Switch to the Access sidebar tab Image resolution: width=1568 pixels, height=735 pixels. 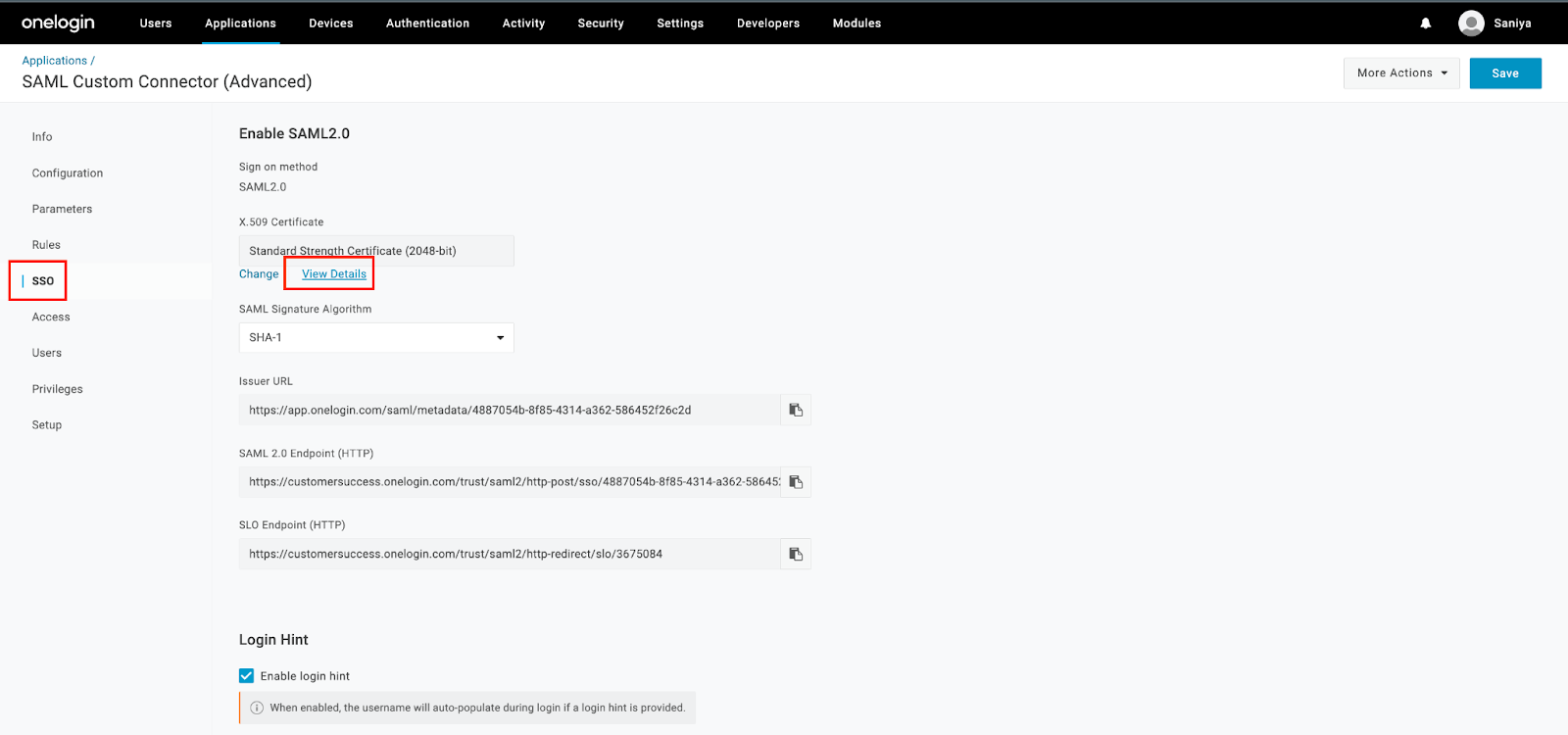coord(51,318)
